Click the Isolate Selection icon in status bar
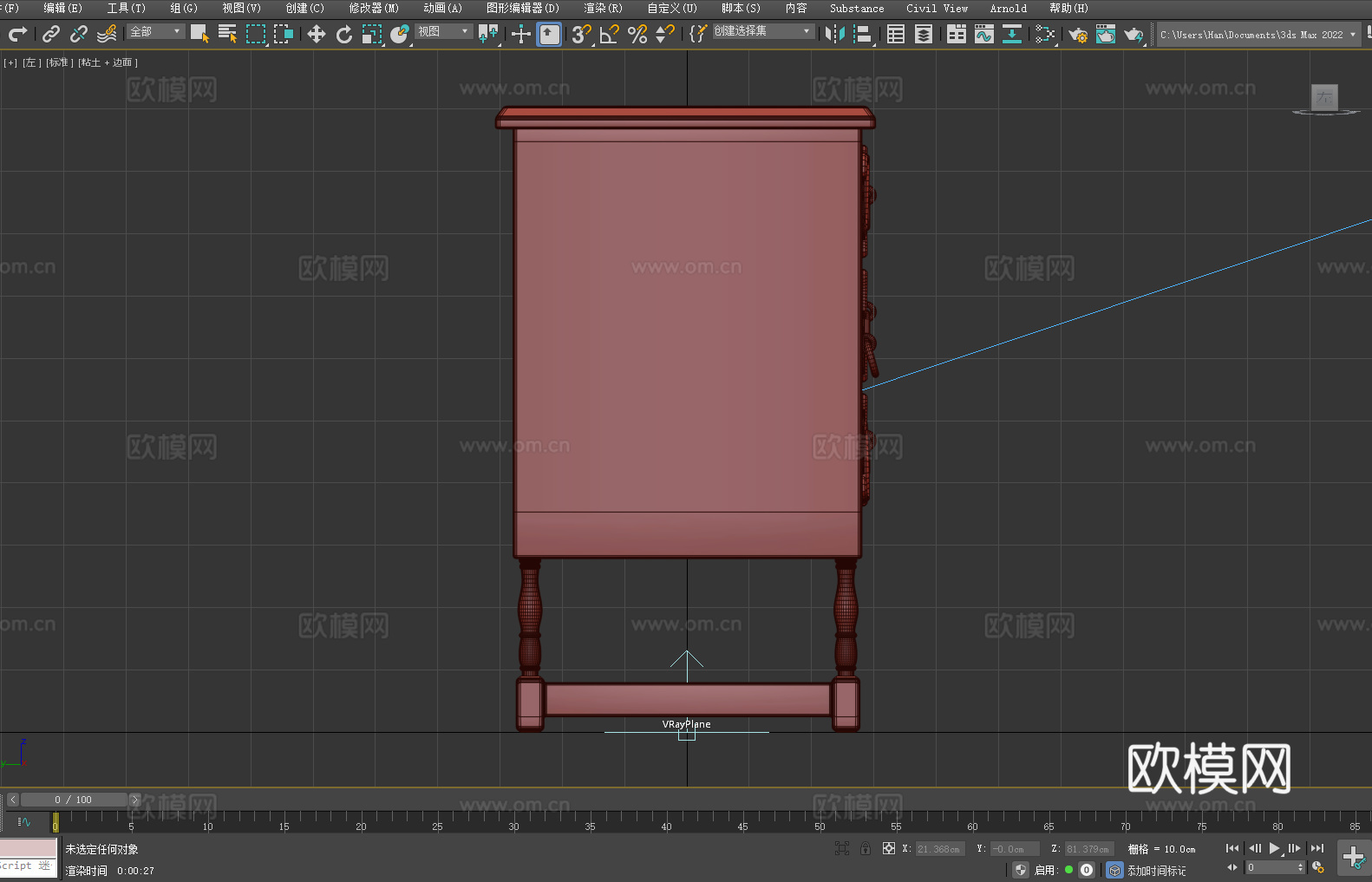The width and height of the screenshot is (1372, 882). click(842, 848)
